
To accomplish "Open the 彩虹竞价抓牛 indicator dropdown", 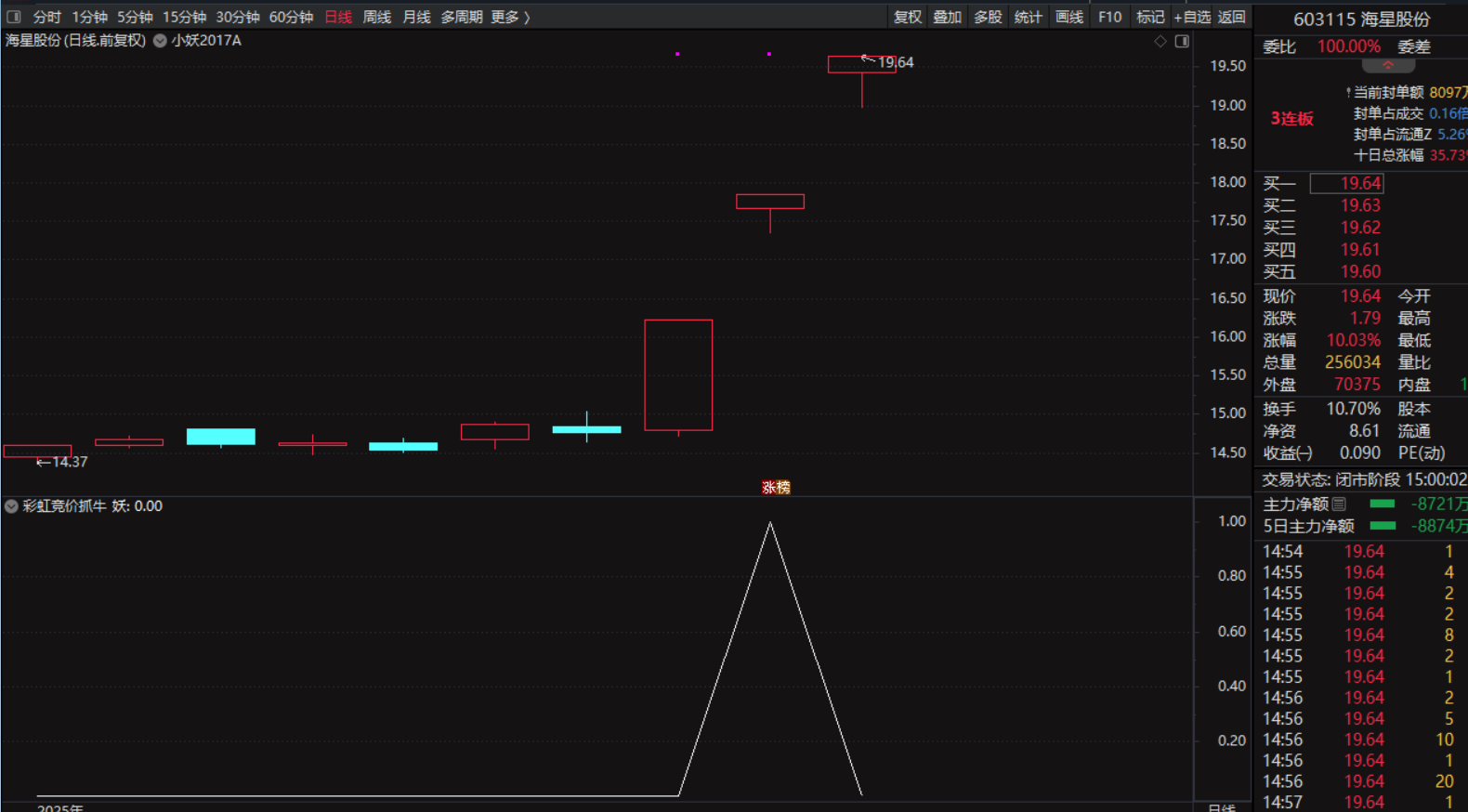I will 11,506.
